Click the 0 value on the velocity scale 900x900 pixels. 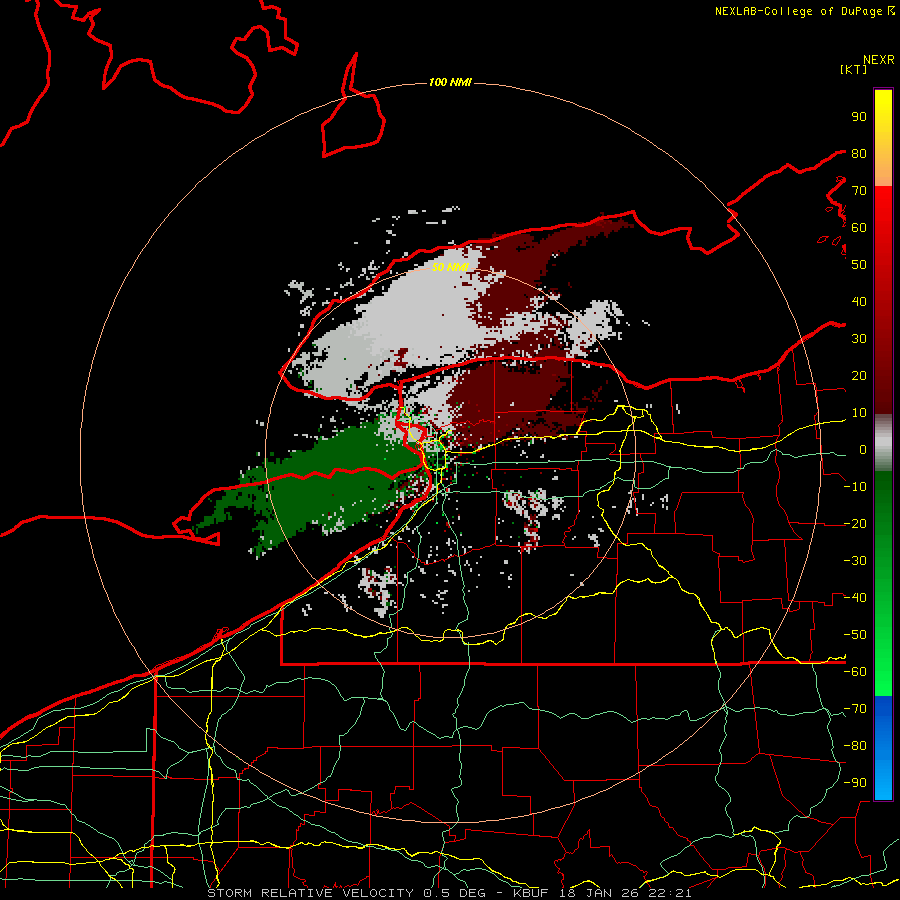862,450
